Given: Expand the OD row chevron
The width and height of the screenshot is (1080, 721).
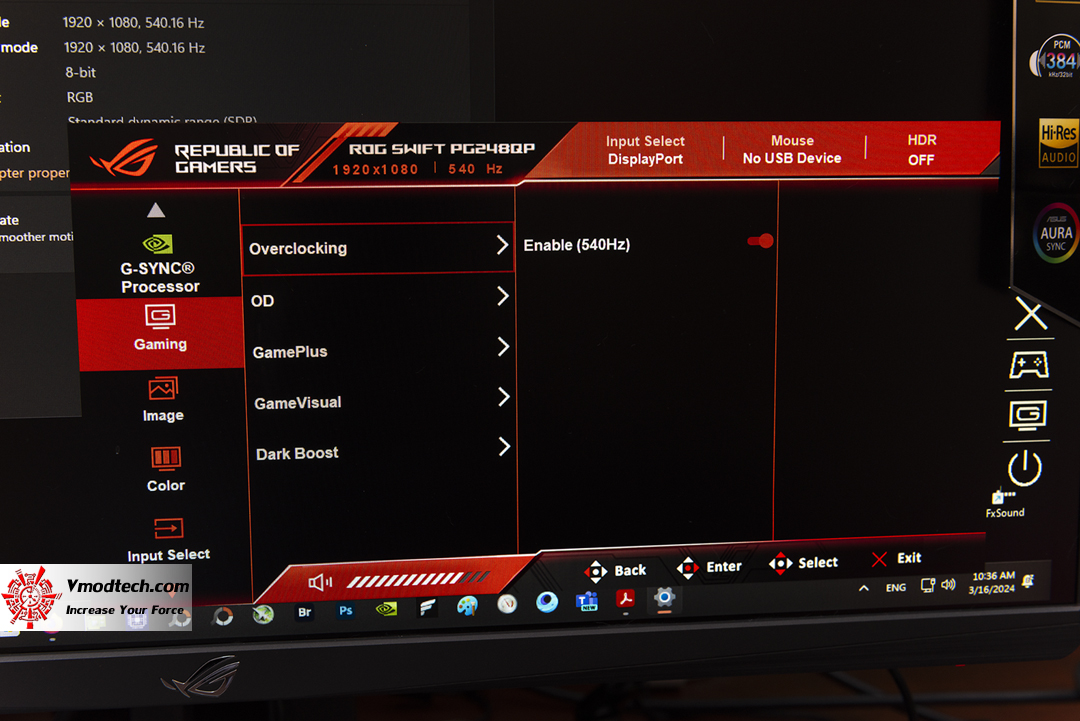Looking at the screenshot, I should point(503,296).
